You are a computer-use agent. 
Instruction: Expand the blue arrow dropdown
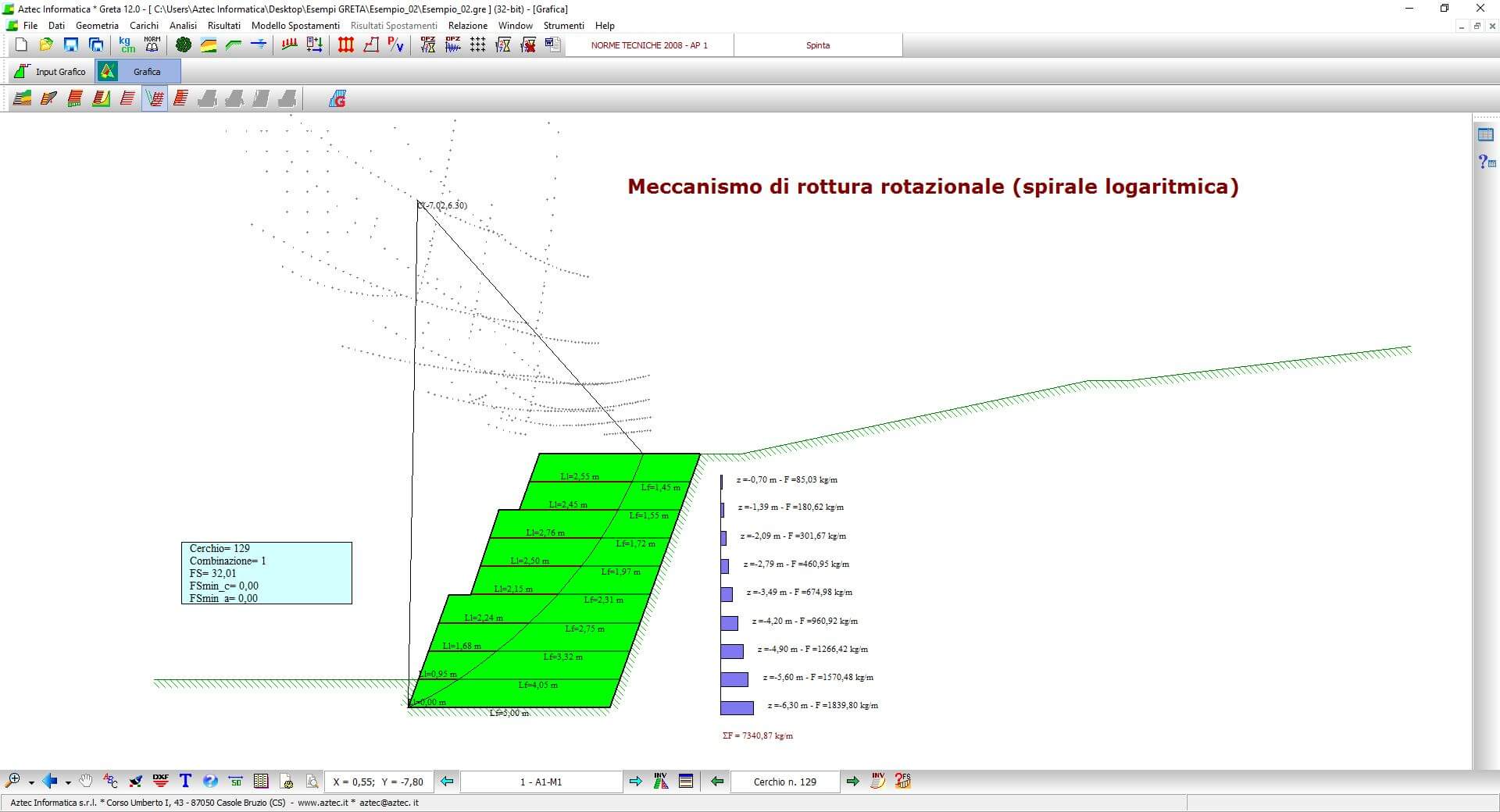68,782
